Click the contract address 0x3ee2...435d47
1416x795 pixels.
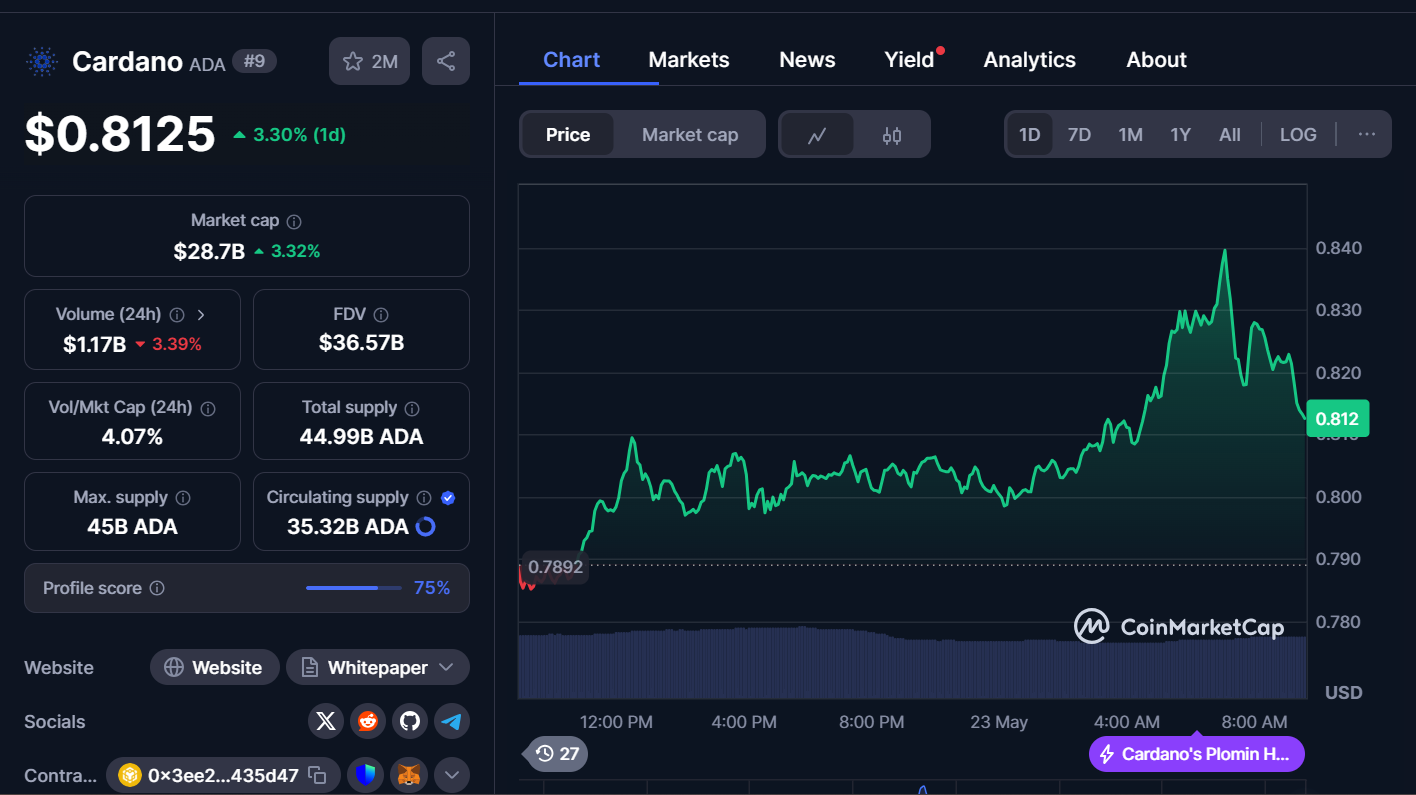[223, 775]
